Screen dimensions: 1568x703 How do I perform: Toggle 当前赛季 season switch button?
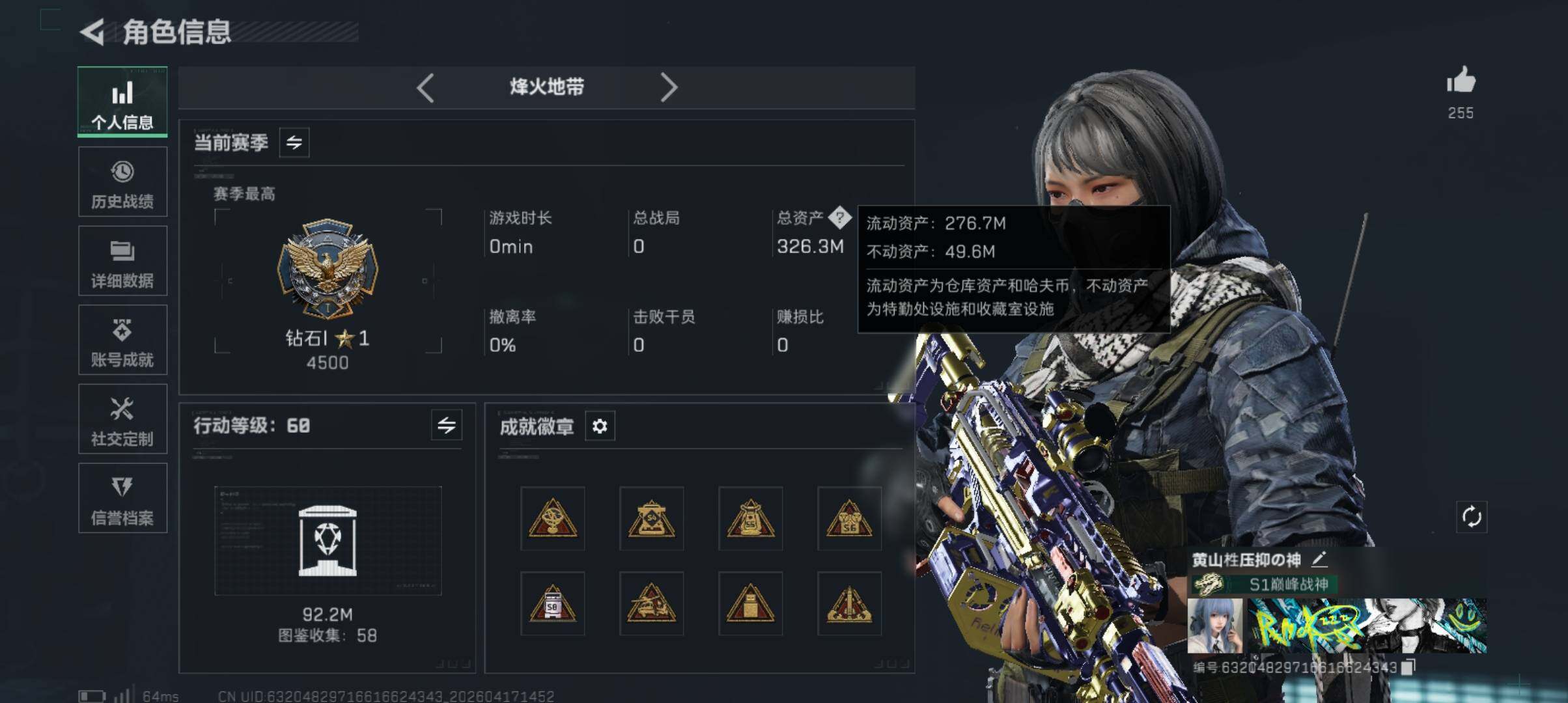coord(294,143)
